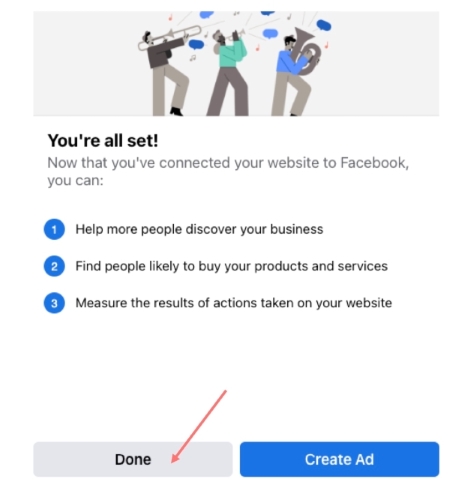Click the "You're all set!" heading
This screenshot has height=485, width=450.
click(x=103, y=140)
